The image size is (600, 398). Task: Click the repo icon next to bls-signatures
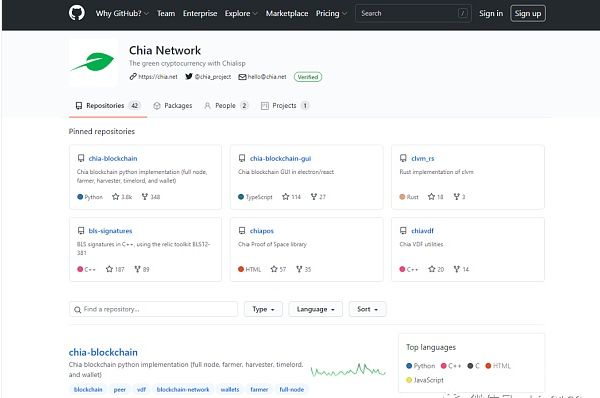coord(81,230)
